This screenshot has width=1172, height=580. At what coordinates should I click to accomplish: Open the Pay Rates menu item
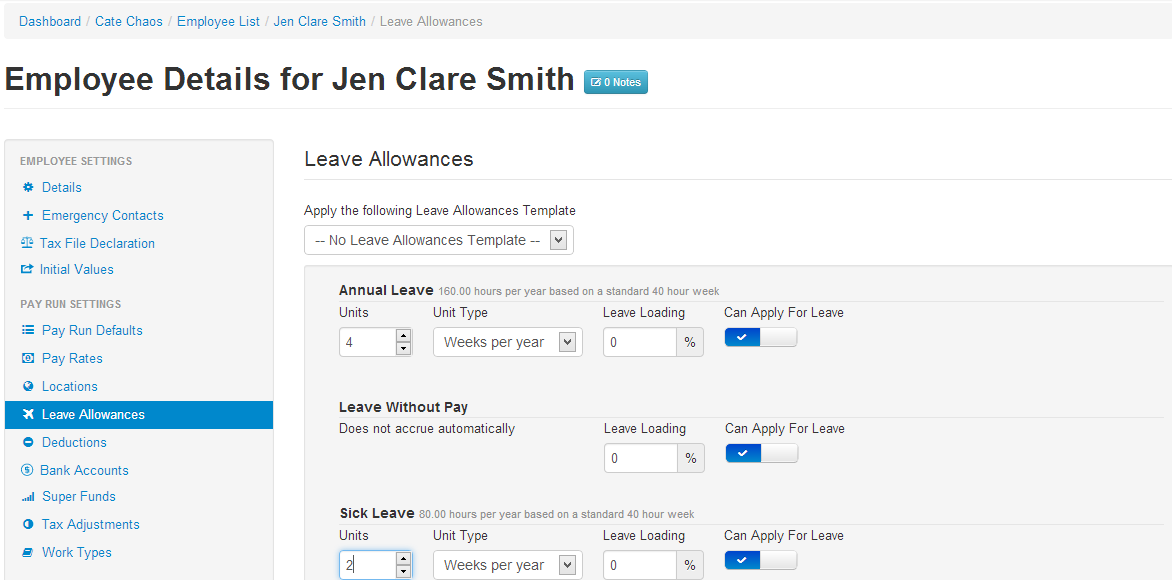point(72,359)
